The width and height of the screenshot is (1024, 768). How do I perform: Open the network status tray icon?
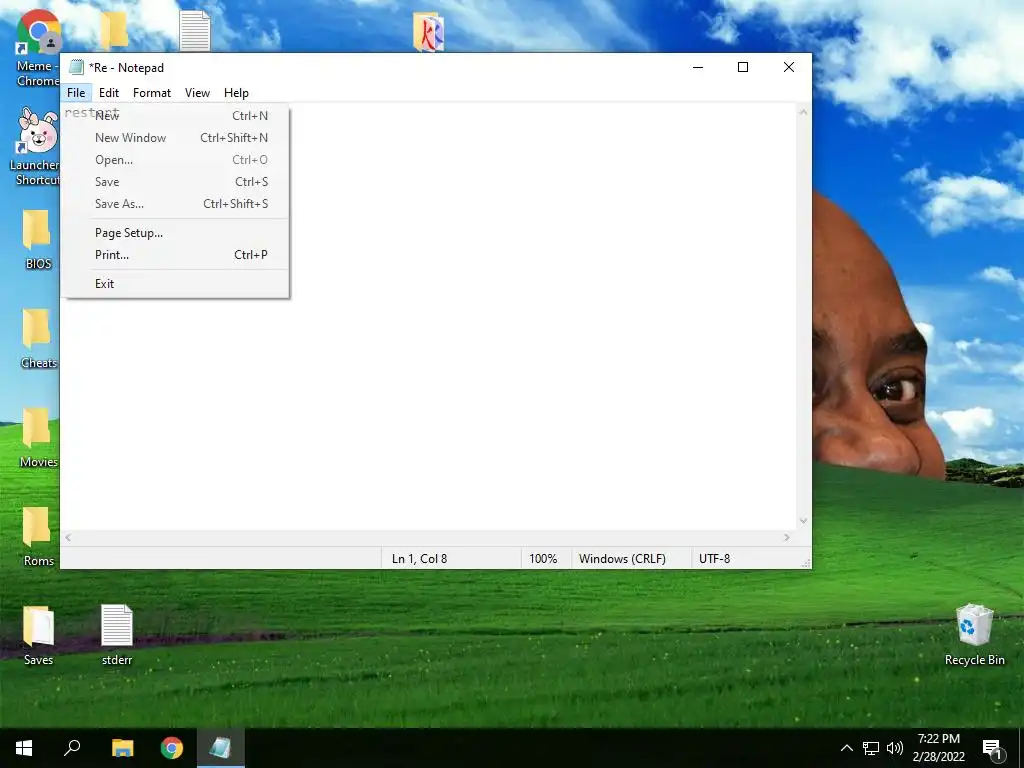click(x=871, y=748)
